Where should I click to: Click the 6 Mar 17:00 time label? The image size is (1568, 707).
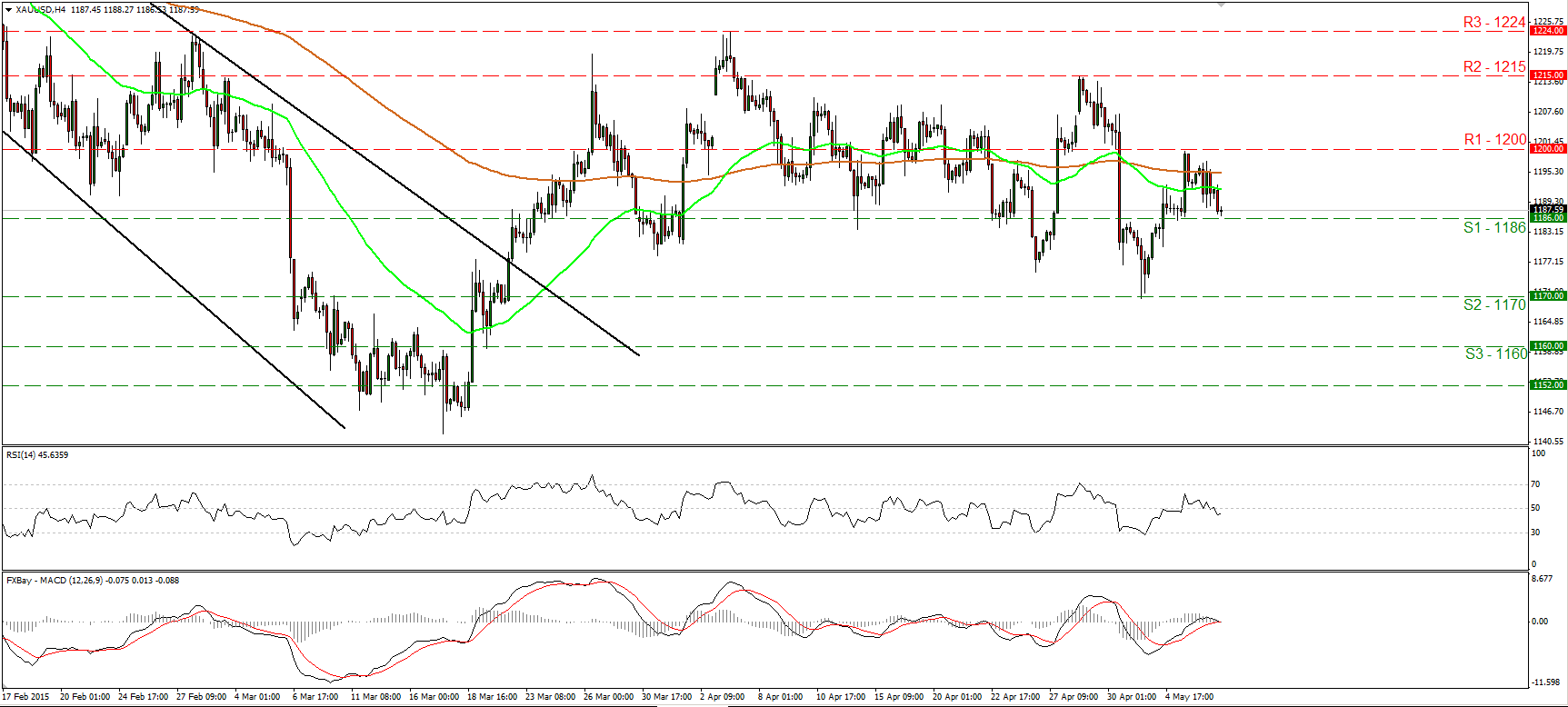[315, 698]
